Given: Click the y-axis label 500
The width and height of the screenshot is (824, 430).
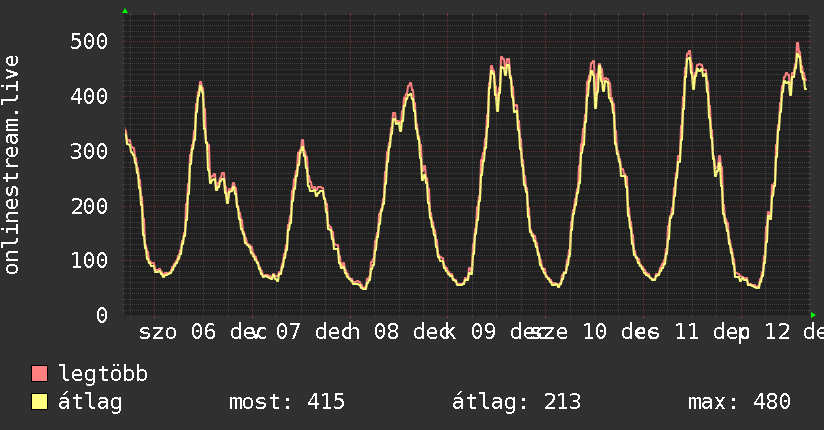Looking at the screenshot, I should (89, 42).
